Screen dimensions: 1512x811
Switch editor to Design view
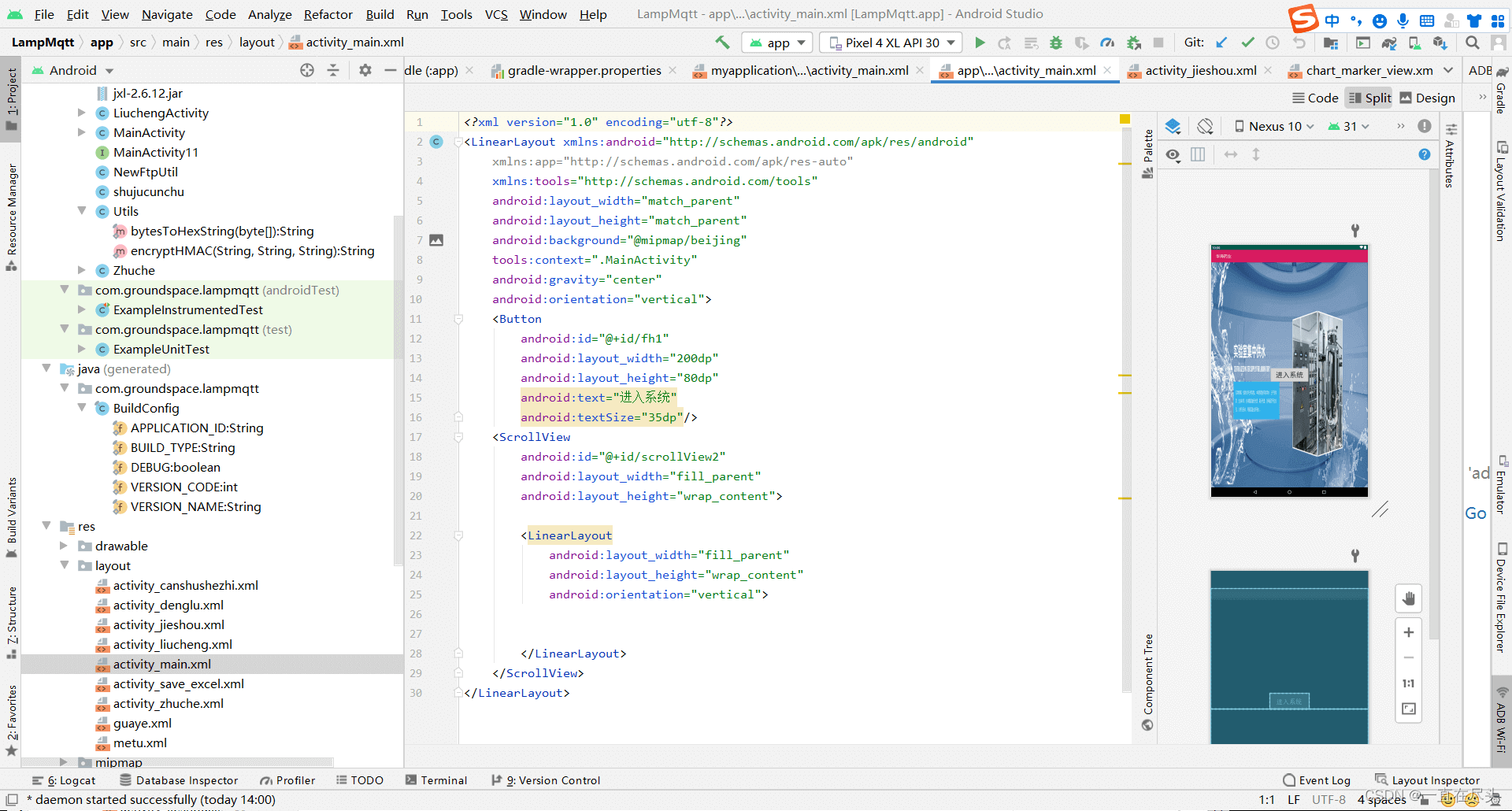coord(1427,98)
